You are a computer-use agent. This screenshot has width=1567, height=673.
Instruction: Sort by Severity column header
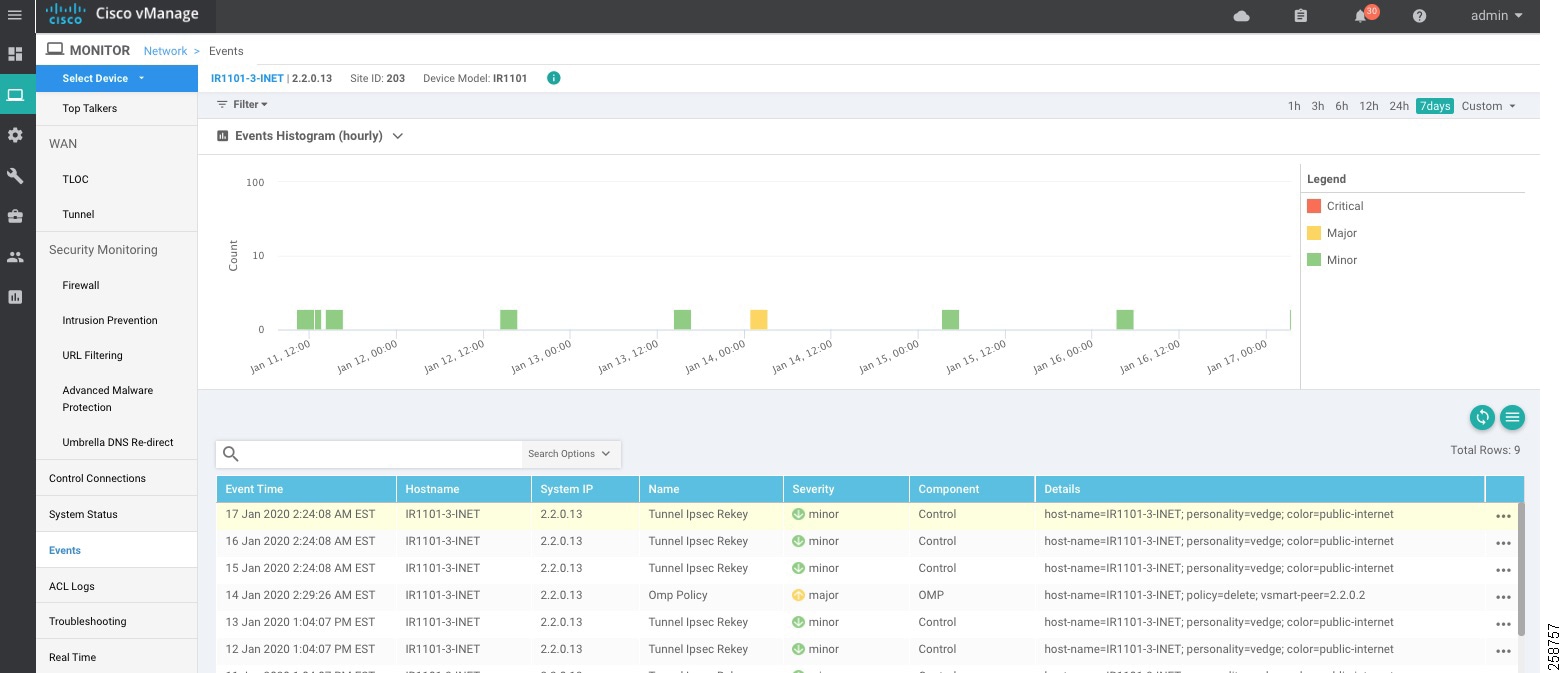[x=846, y=489]
